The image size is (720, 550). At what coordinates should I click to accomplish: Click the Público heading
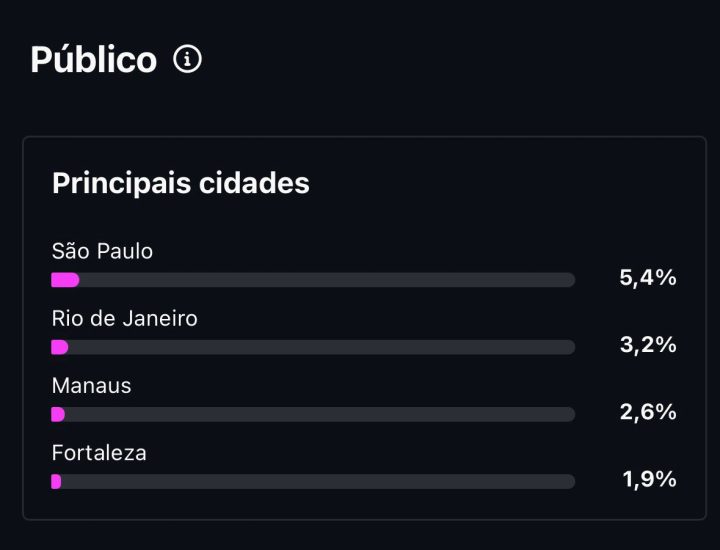point(94,60)
